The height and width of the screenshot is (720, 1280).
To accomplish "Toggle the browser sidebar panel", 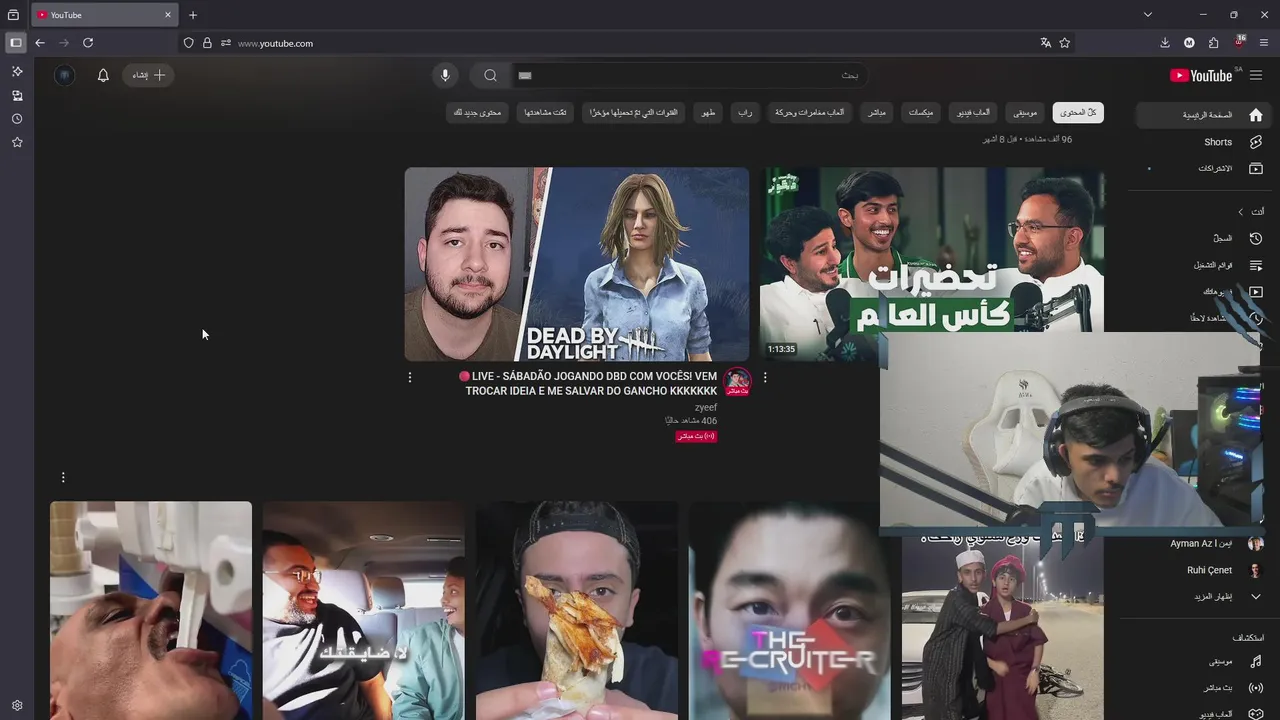I will 15,43.
